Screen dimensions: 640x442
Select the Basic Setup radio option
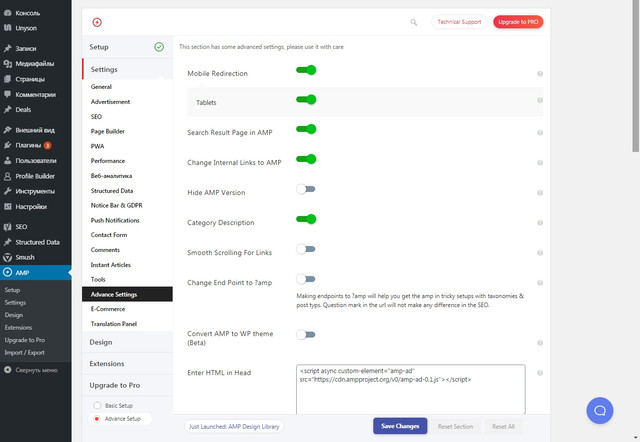point(97,405)
